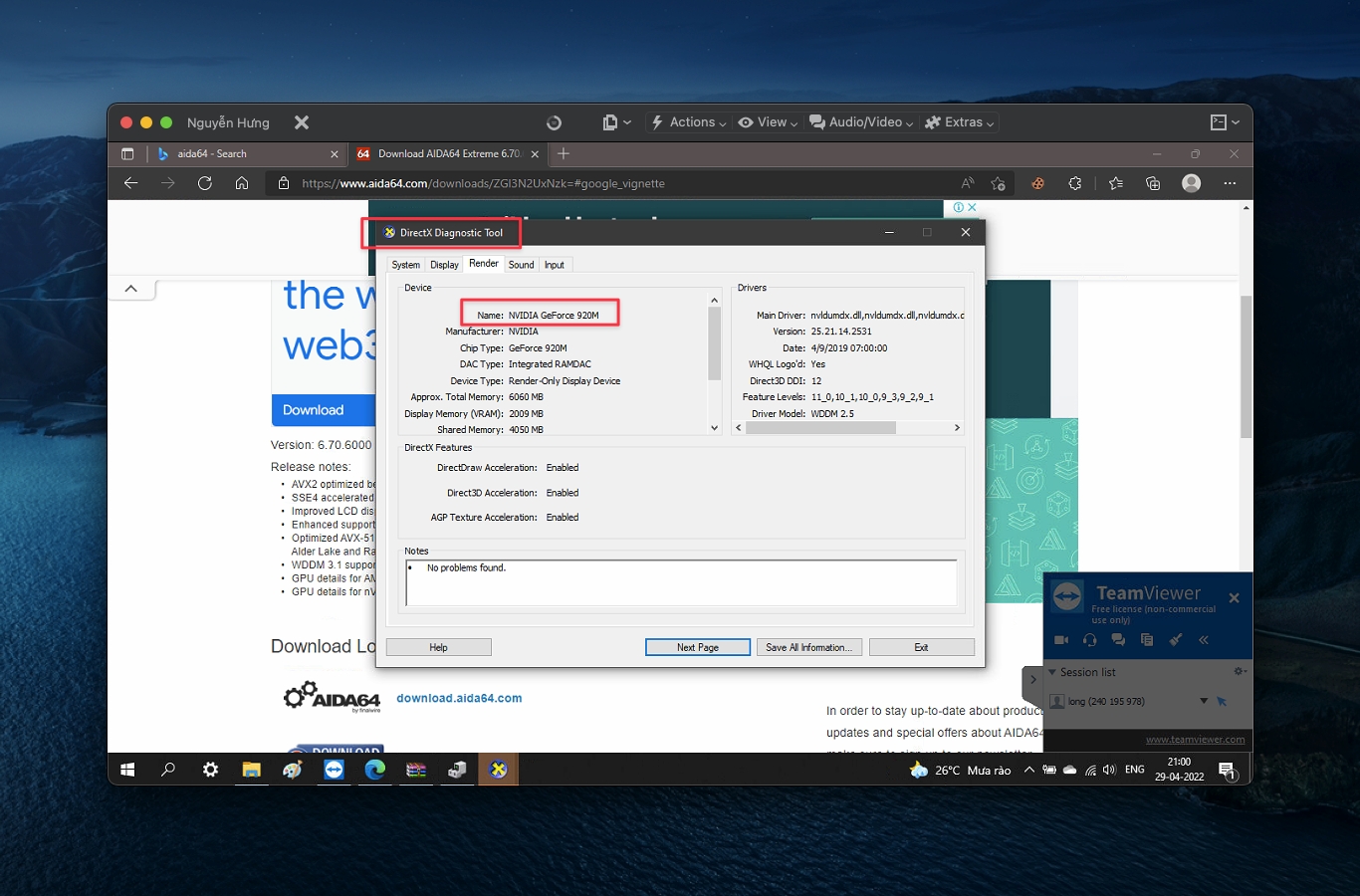Open Microsoft Edge from the taskbar
This screenshot has width=1360, height=896.
pyautogui.click(x=374, y=770)
